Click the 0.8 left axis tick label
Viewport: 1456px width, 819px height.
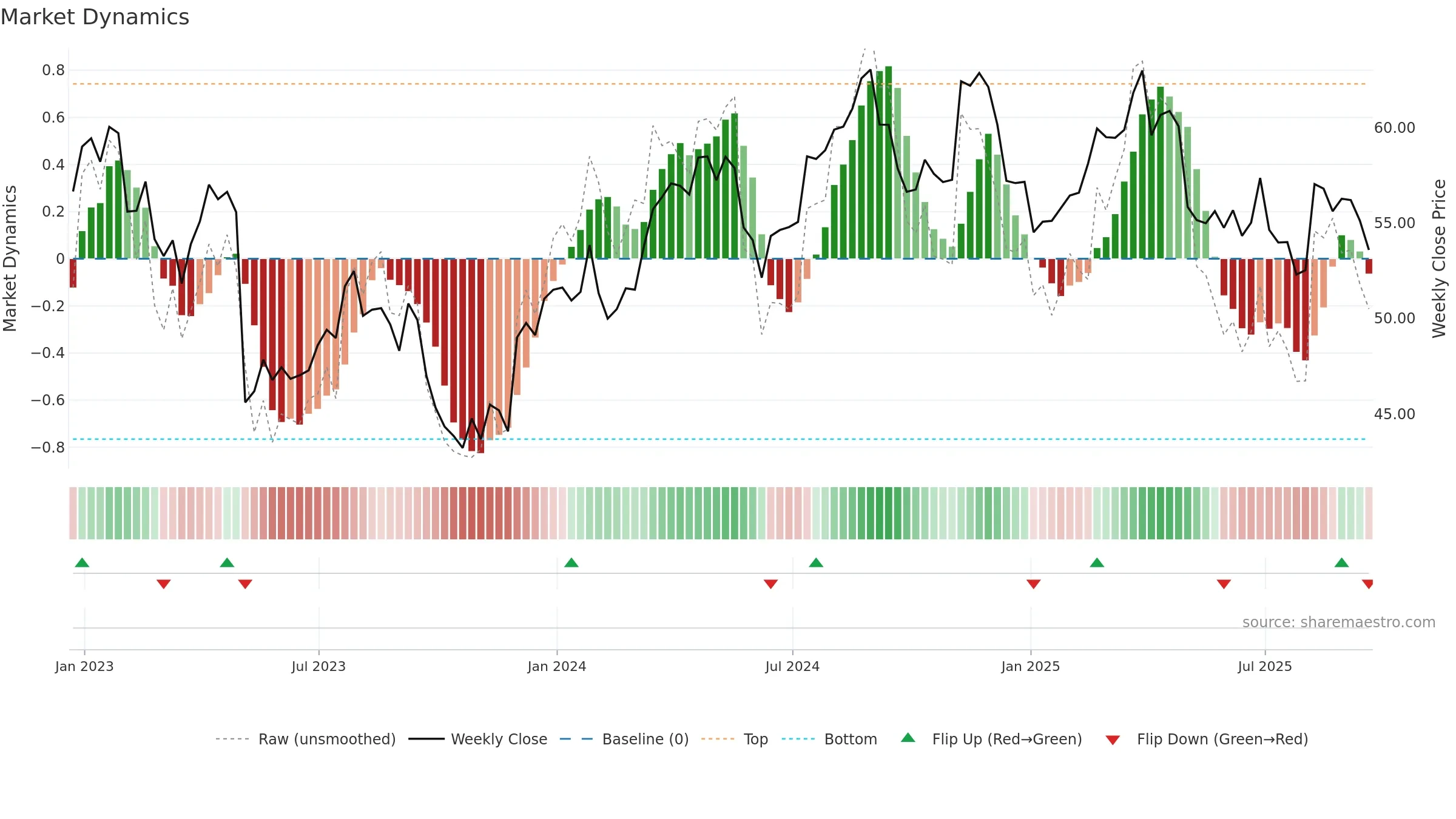53,70
